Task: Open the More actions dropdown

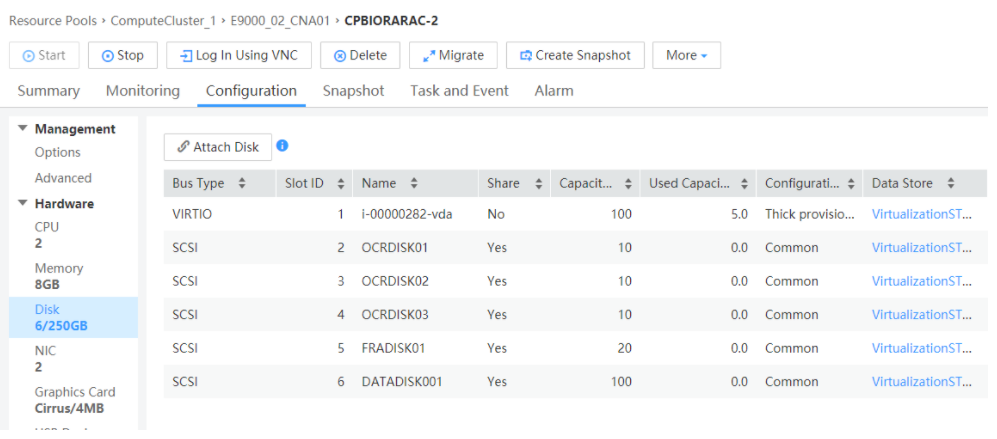Action: click(686, 56)
